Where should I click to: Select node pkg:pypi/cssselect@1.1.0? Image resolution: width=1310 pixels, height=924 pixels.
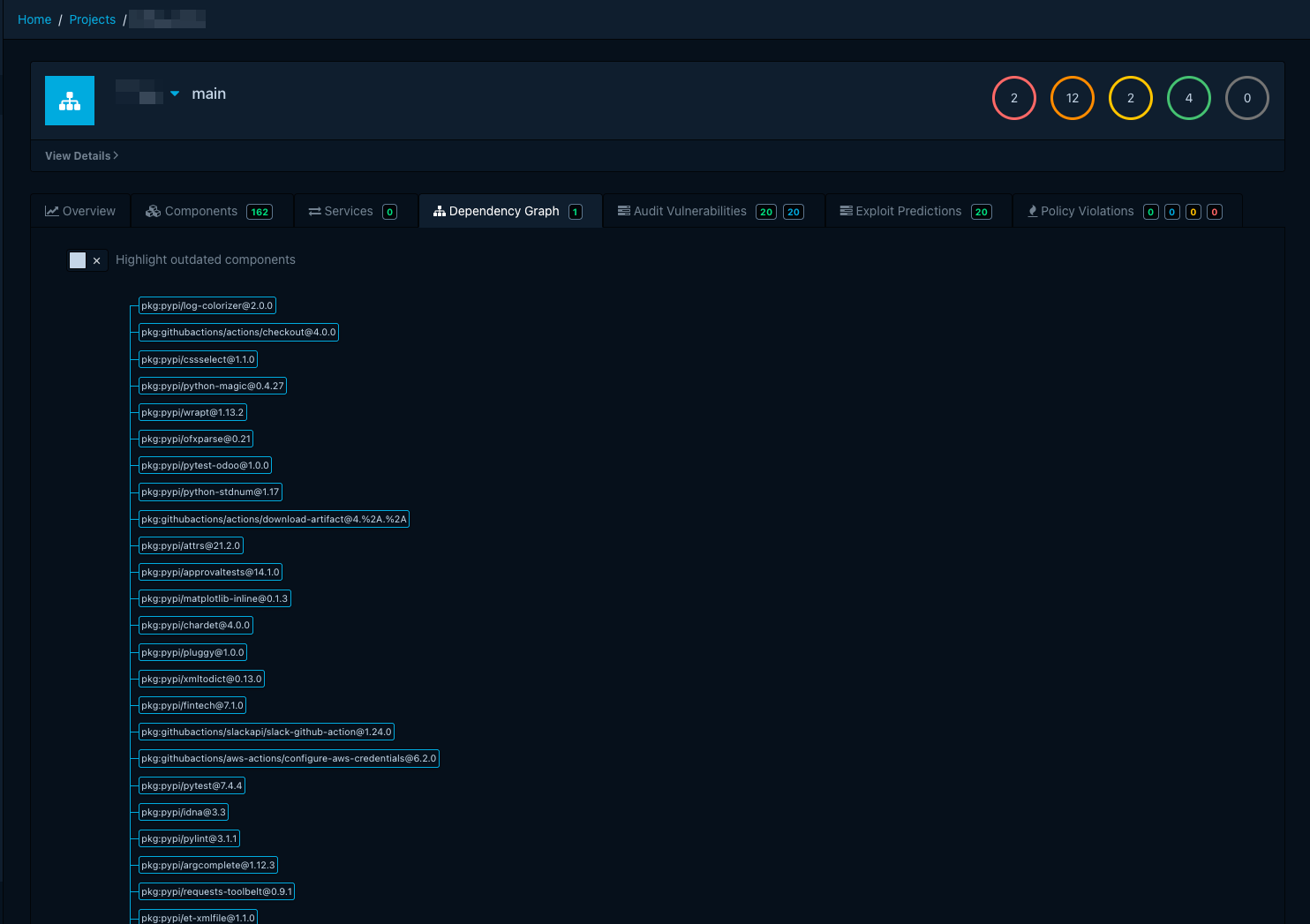tap(199, 359)
